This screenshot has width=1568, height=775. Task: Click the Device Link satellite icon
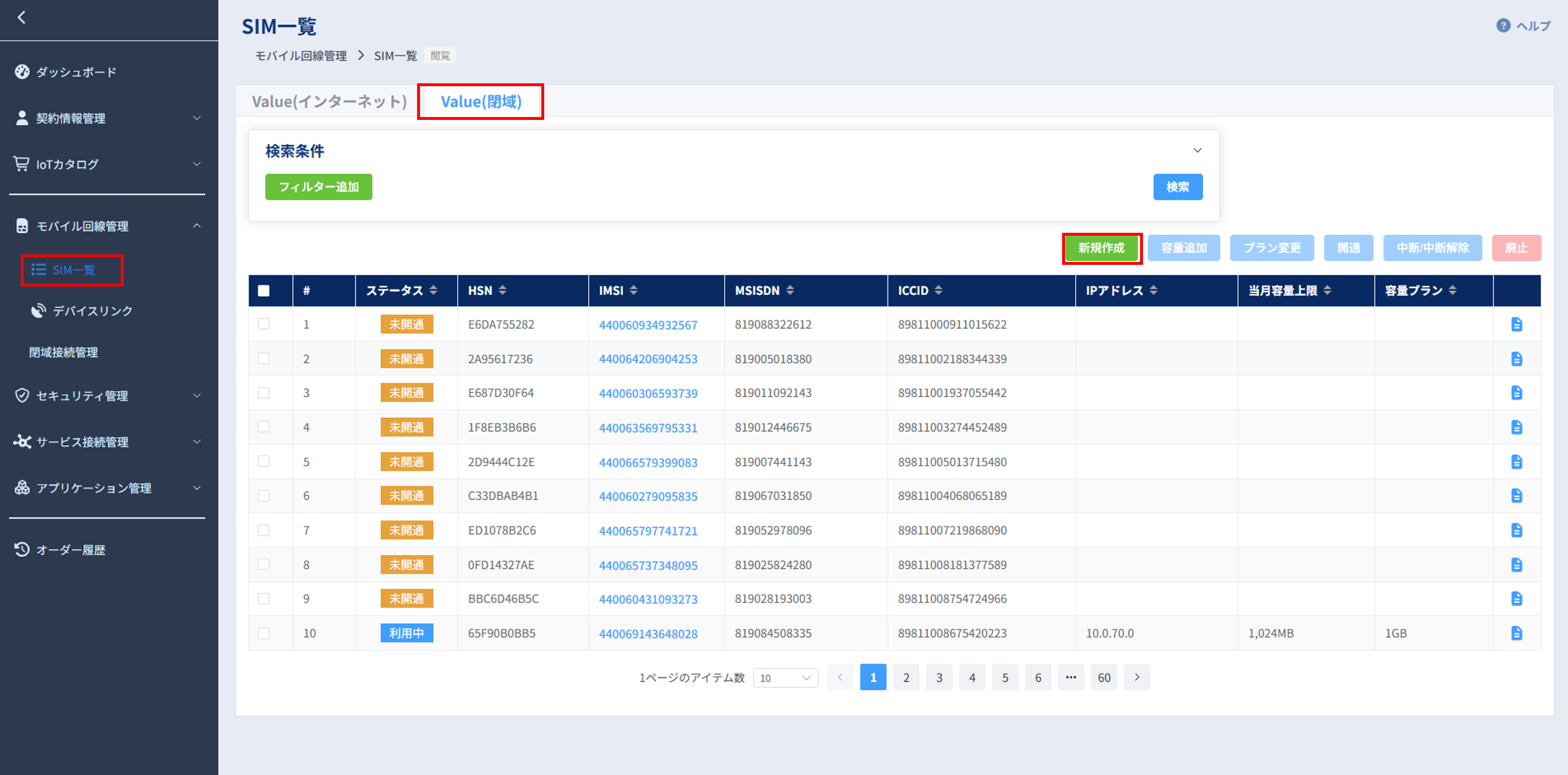pyautogui.click(x=38, y=311)
